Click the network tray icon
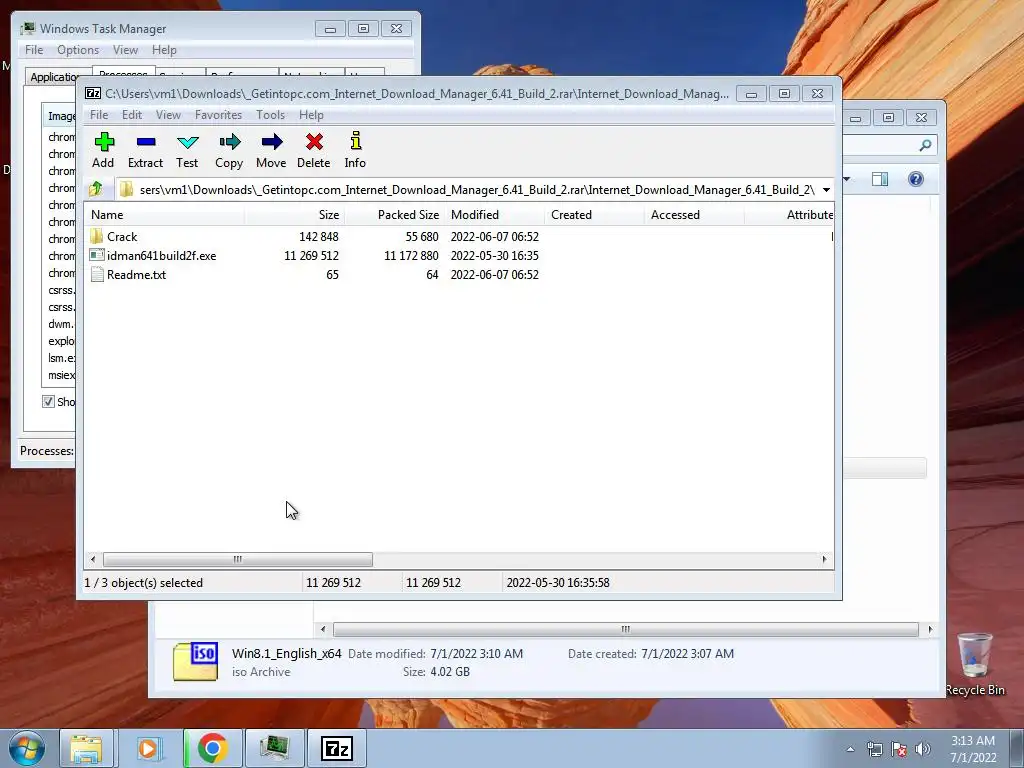Image resolution: width=1024 pixels, height=768 pixels. coord(874,749)
